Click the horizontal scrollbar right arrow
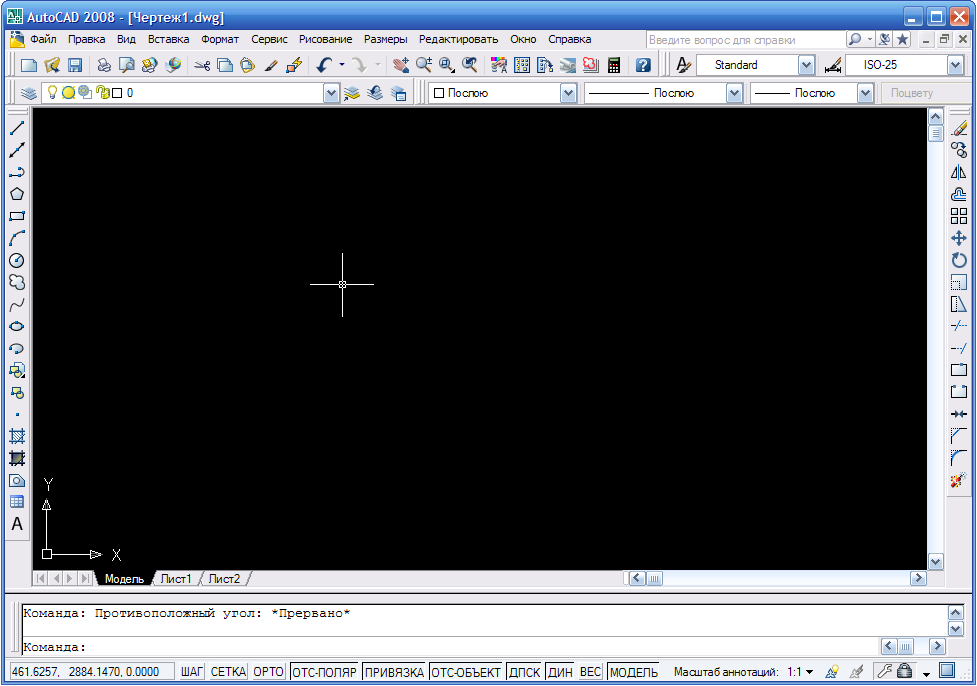 [918, 578]
